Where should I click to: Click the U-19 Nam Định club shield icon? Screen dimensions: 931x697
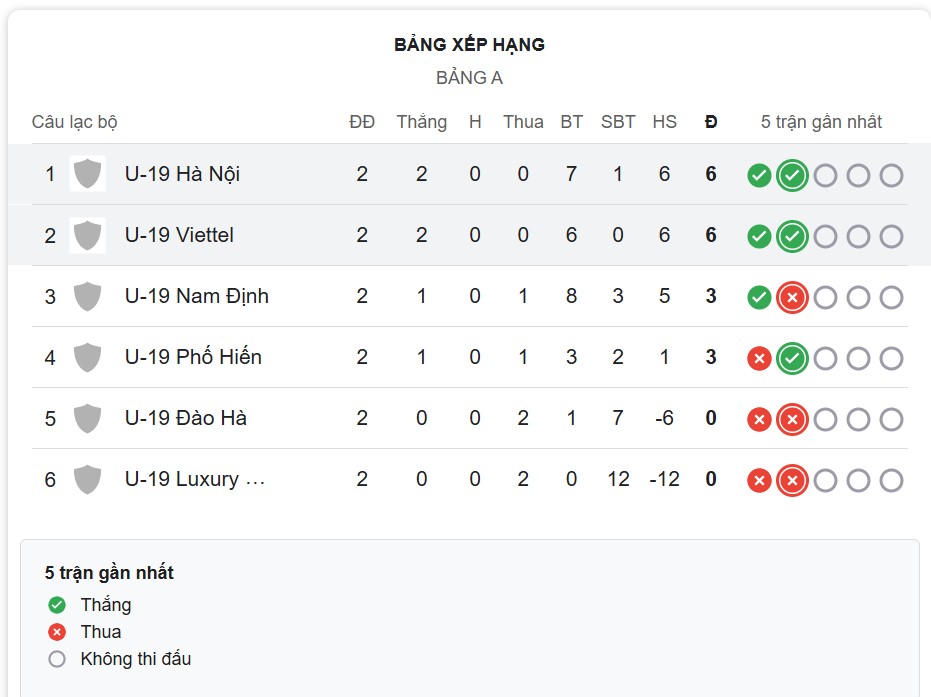(87, 296)
